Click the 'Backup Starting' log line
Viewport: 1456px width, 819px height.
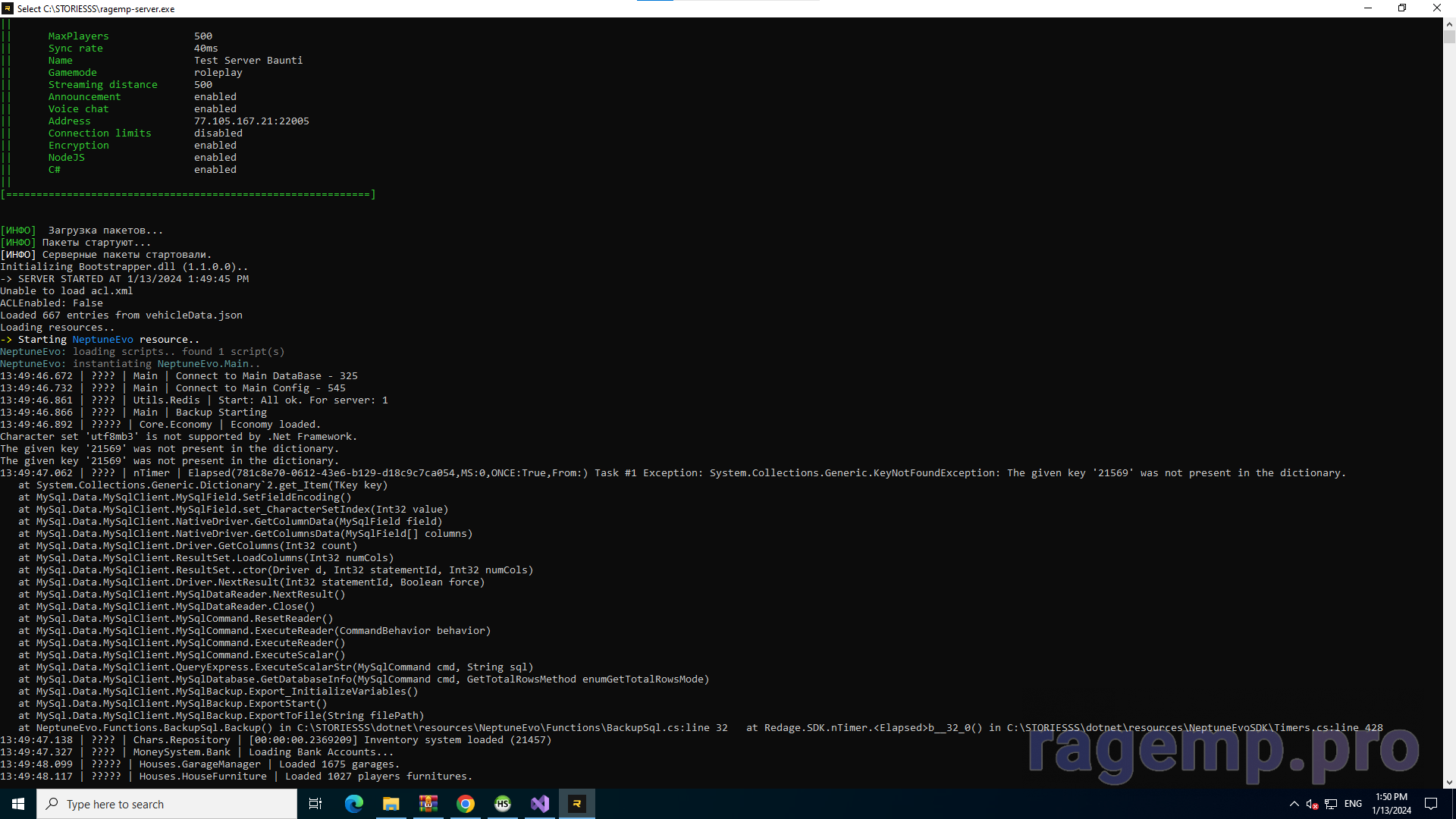tap(133, 412)
